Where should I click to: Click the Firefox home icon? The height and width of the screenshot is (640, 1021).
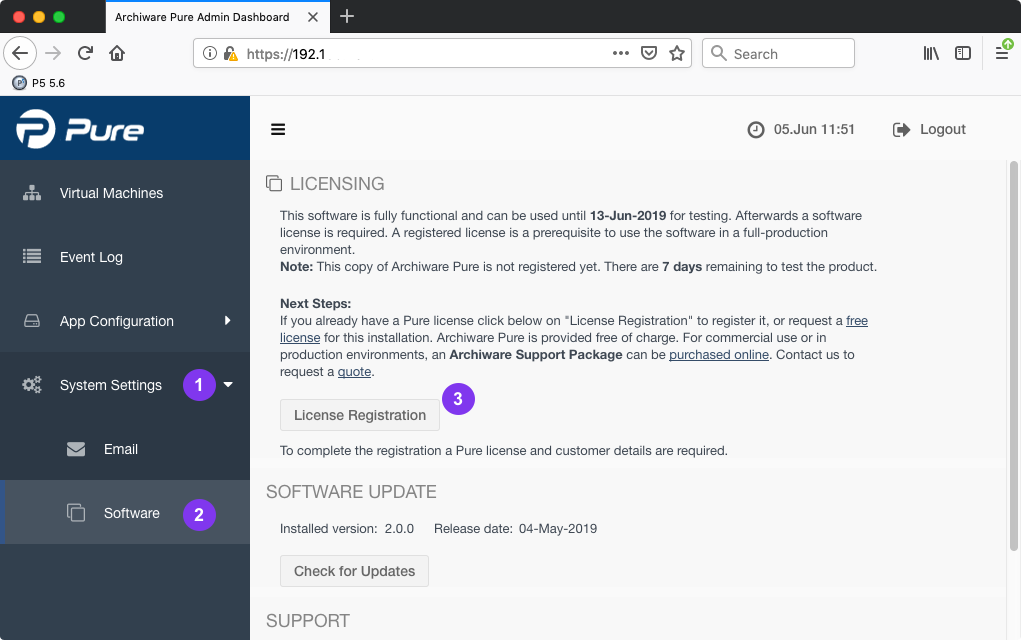click(117, 54)
